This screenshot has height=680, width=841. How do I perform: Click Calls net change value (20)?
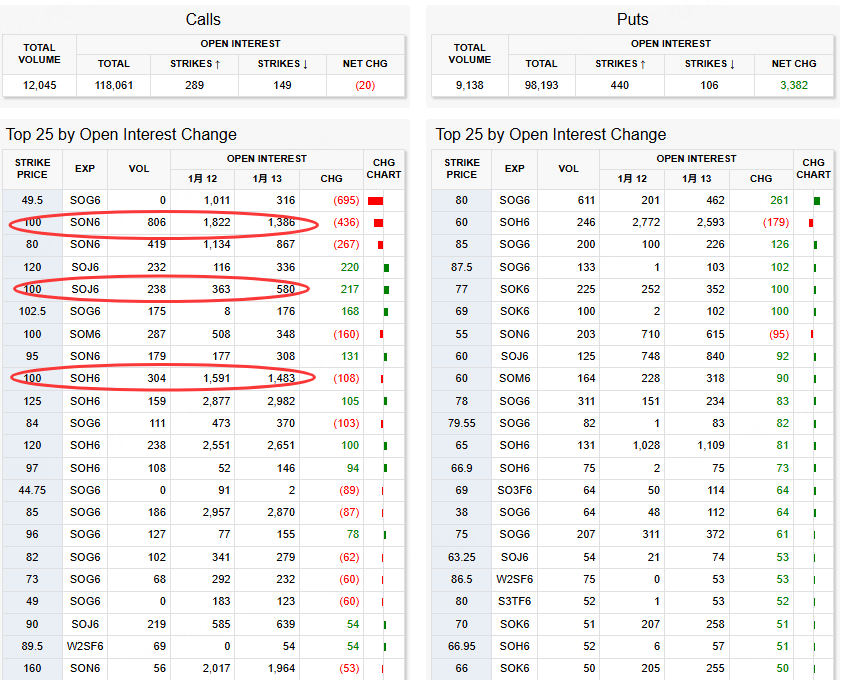pos(365,85)
